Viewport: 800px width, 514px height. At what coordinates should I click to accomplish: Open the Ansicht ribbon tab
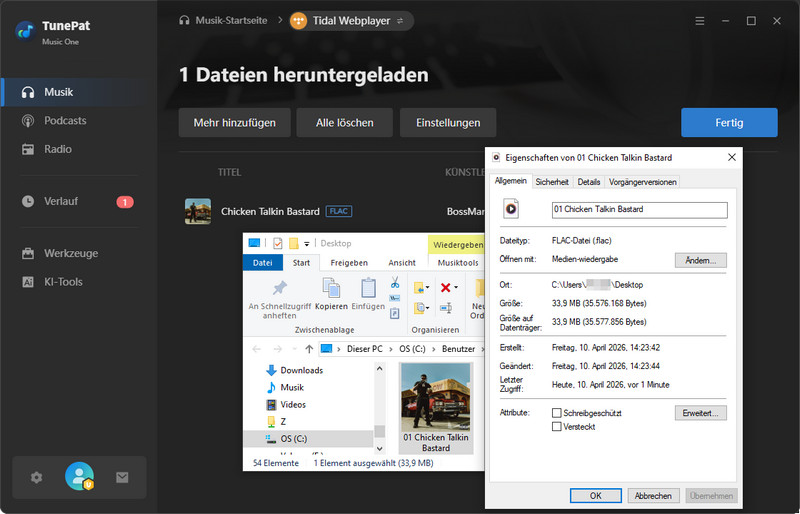402,263
